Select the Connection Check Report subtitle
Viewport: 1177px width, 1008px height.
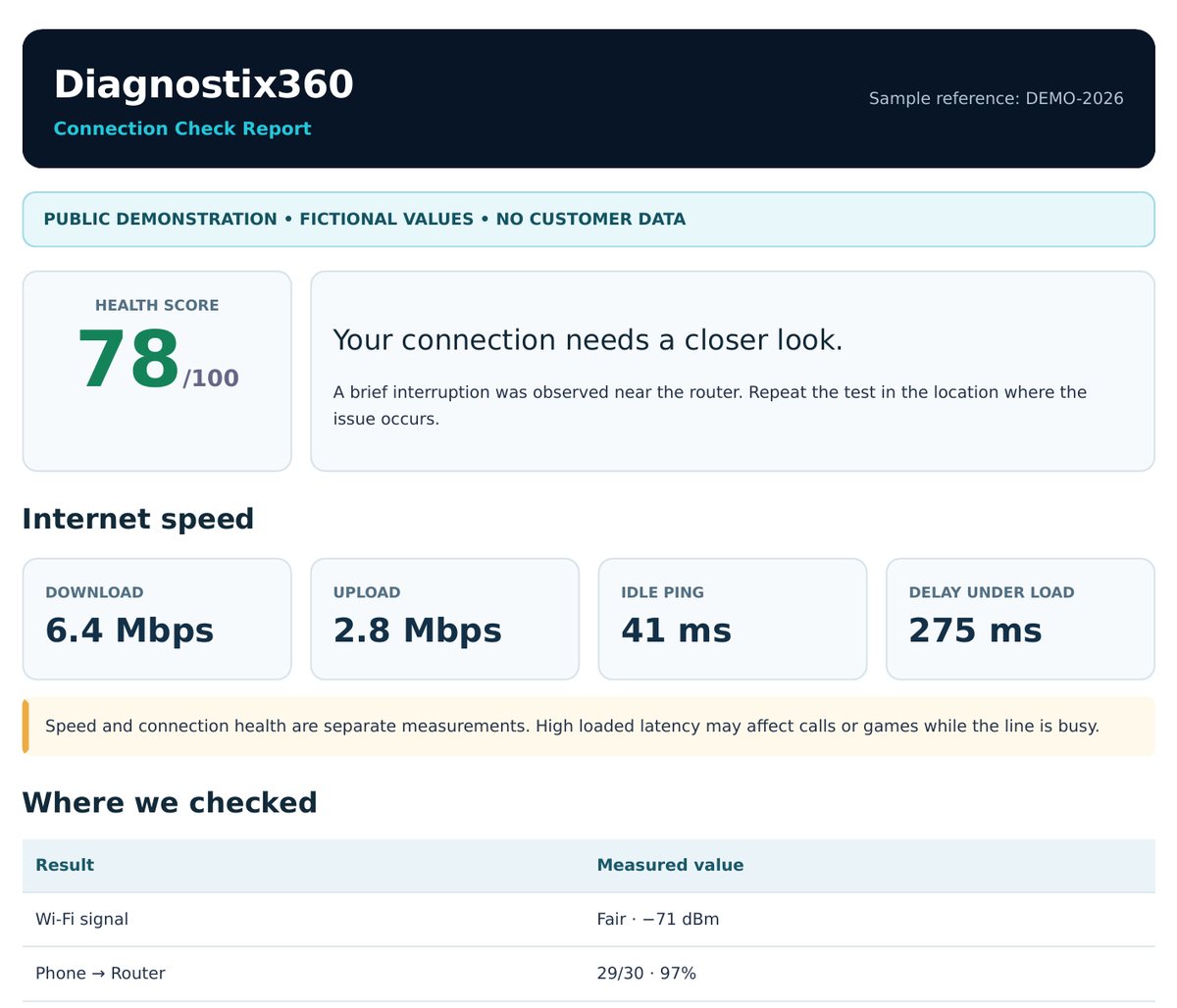[x=182, y=128]
